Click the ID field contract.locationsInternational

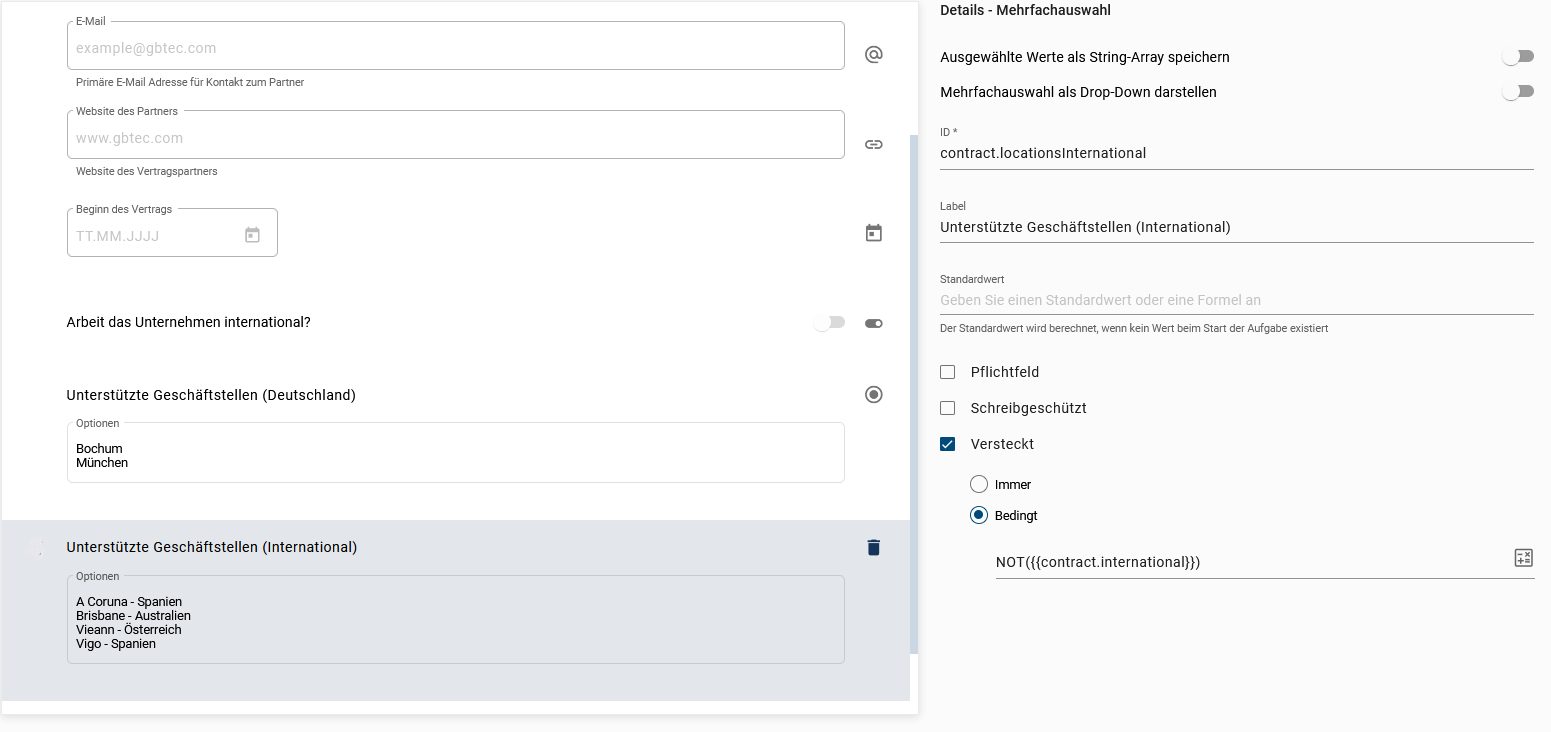[1235, 153]
